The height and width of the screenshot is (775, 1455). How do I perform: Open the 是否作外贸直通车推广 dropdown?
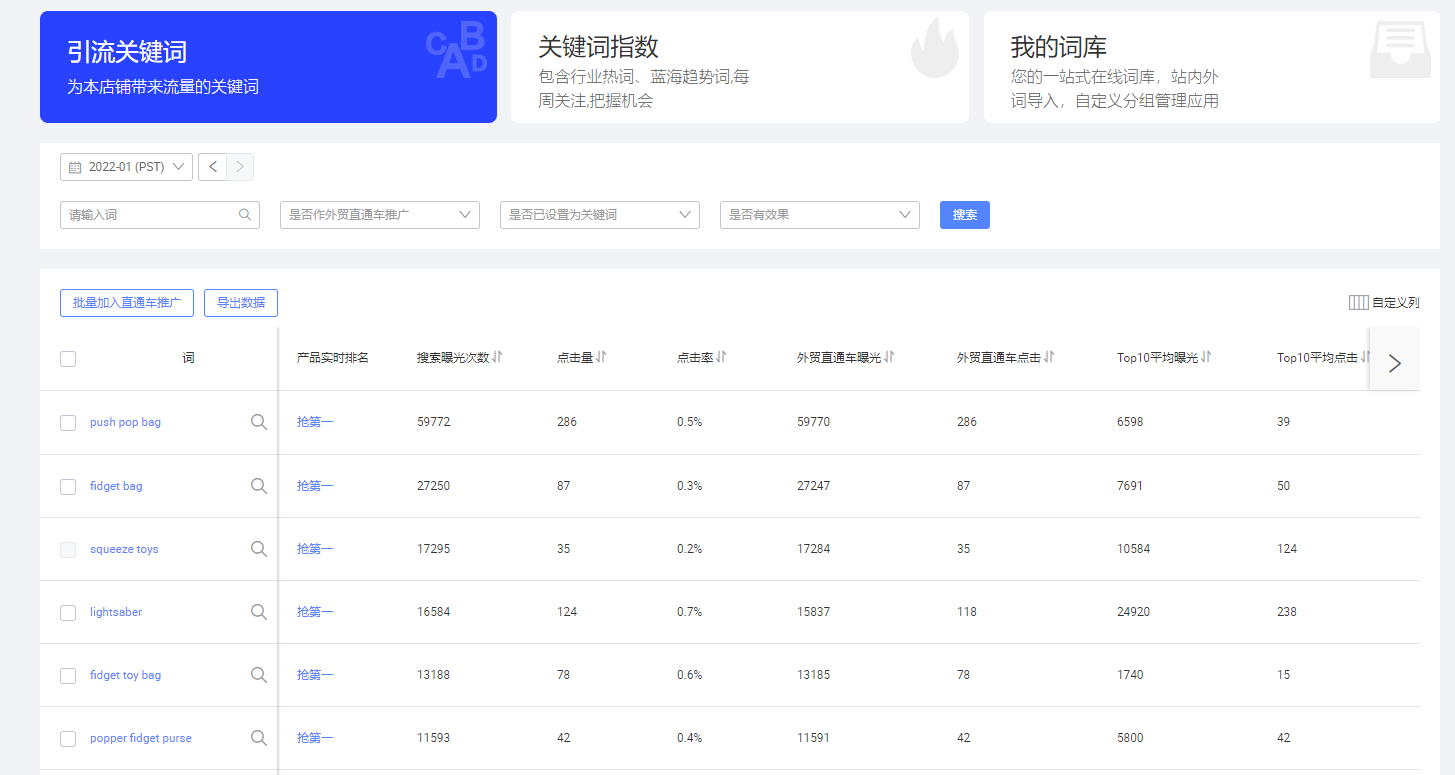click(x=380, y=214)
